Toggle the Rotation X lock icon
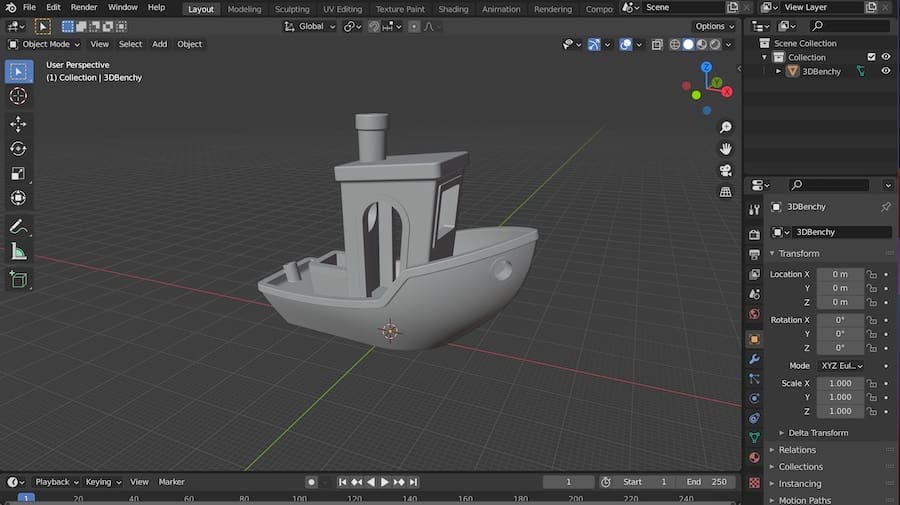 (872, 320)
